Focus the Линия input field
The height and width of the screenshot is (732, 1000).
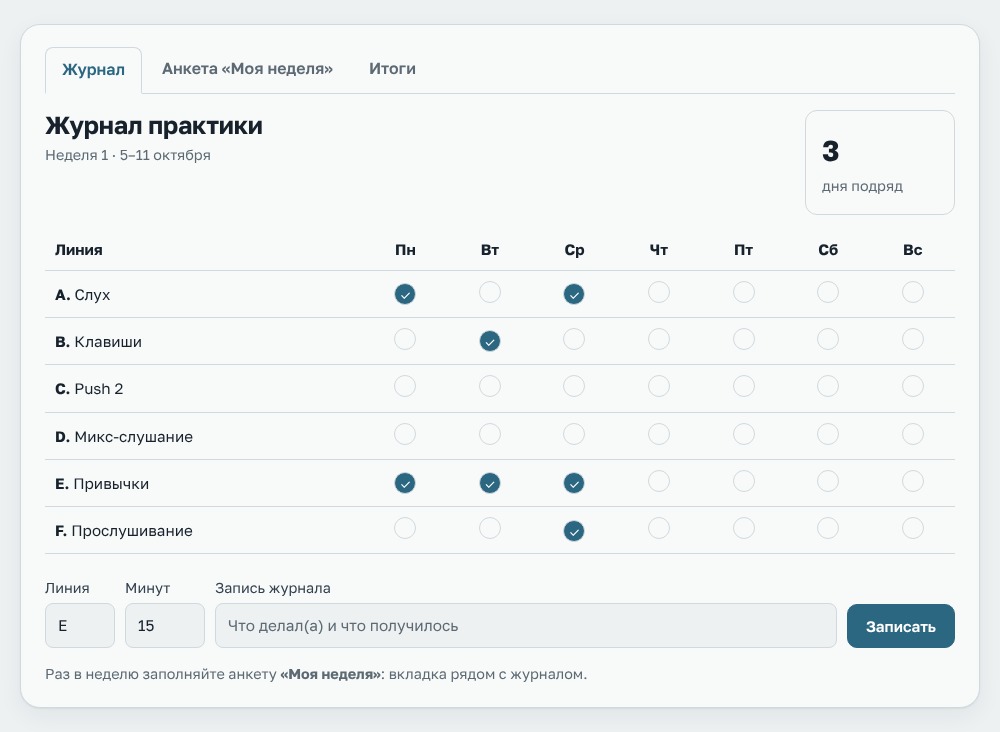[80, 626]
